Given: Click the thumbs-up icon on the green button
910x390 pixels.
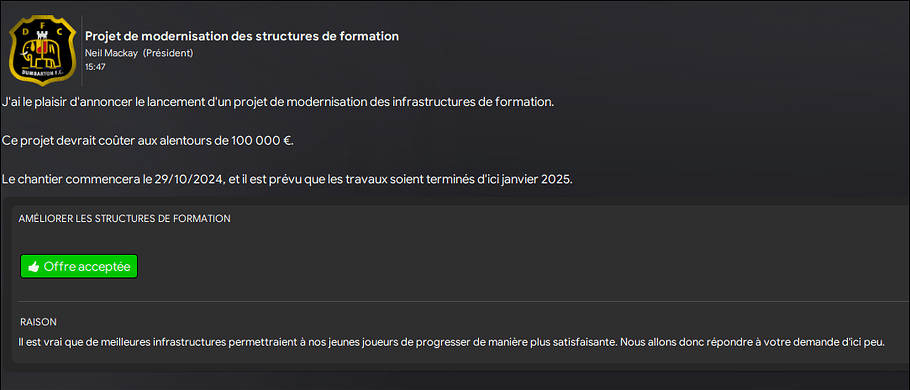Looking at the screenshot, I should [x=34, y=267].
